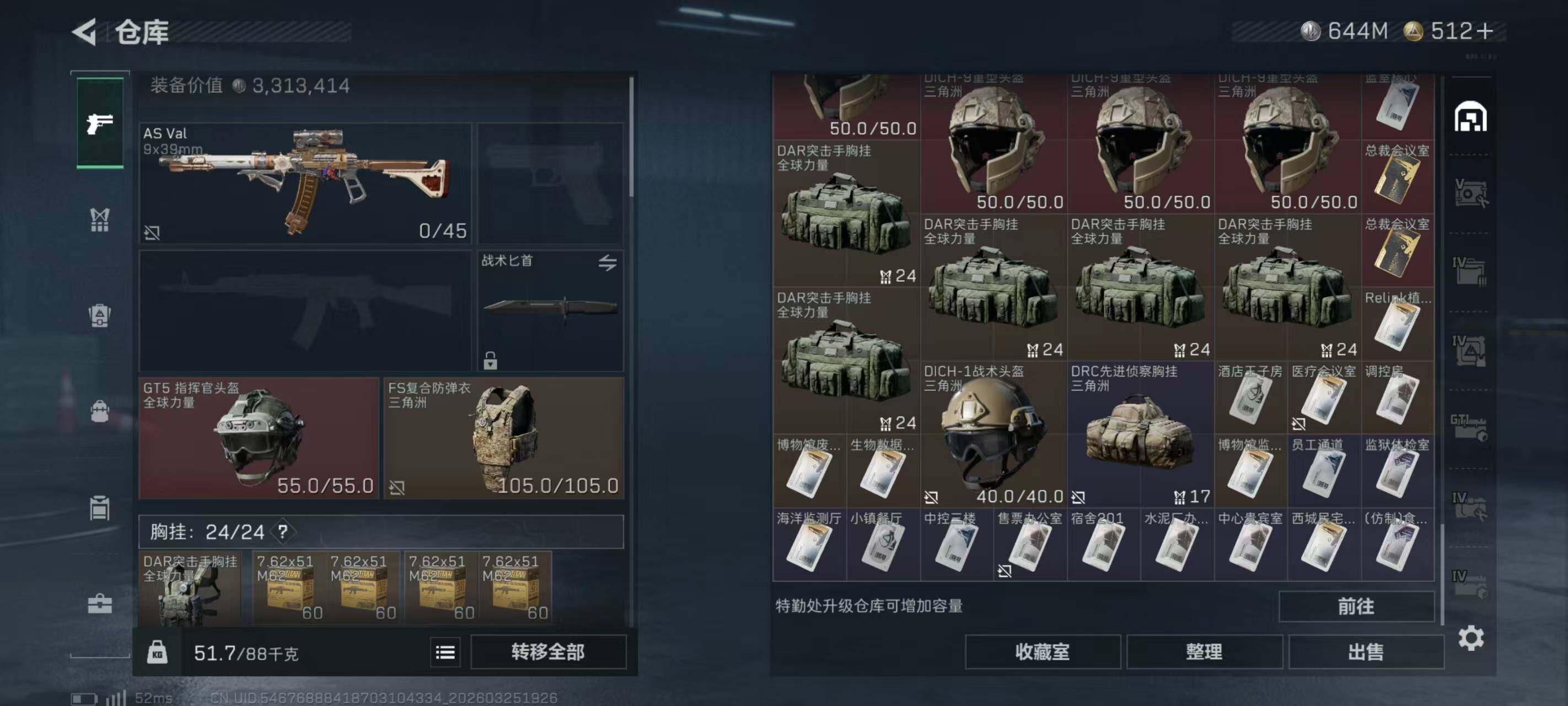Image resolution: width=1568 pixels, height=706 pixels.
Task: Select the DRC先进侦察胸挂 item
Action: coord(1140,434)
